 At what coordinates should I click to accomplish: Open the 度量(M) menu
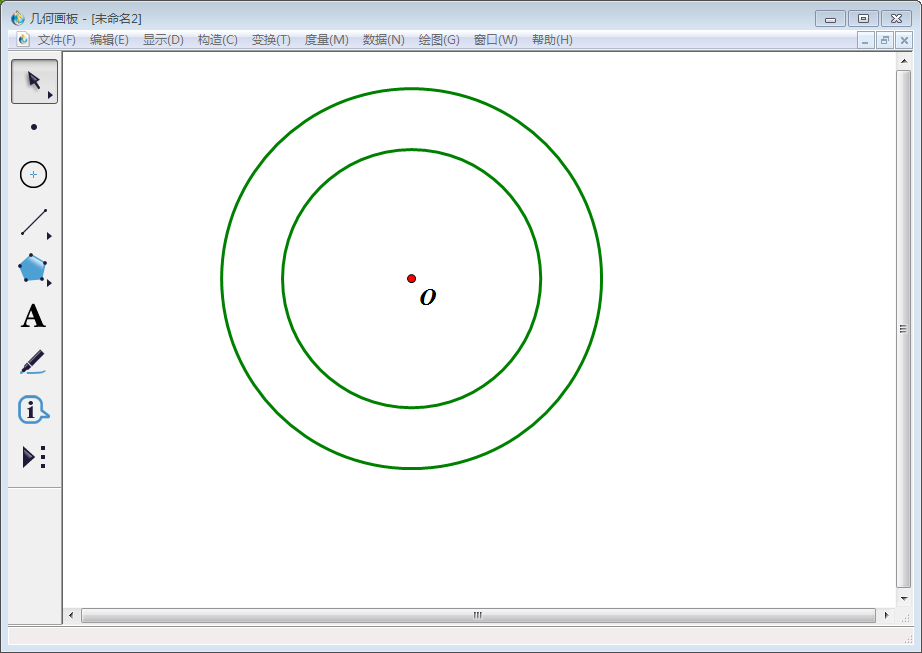[326, 40]
